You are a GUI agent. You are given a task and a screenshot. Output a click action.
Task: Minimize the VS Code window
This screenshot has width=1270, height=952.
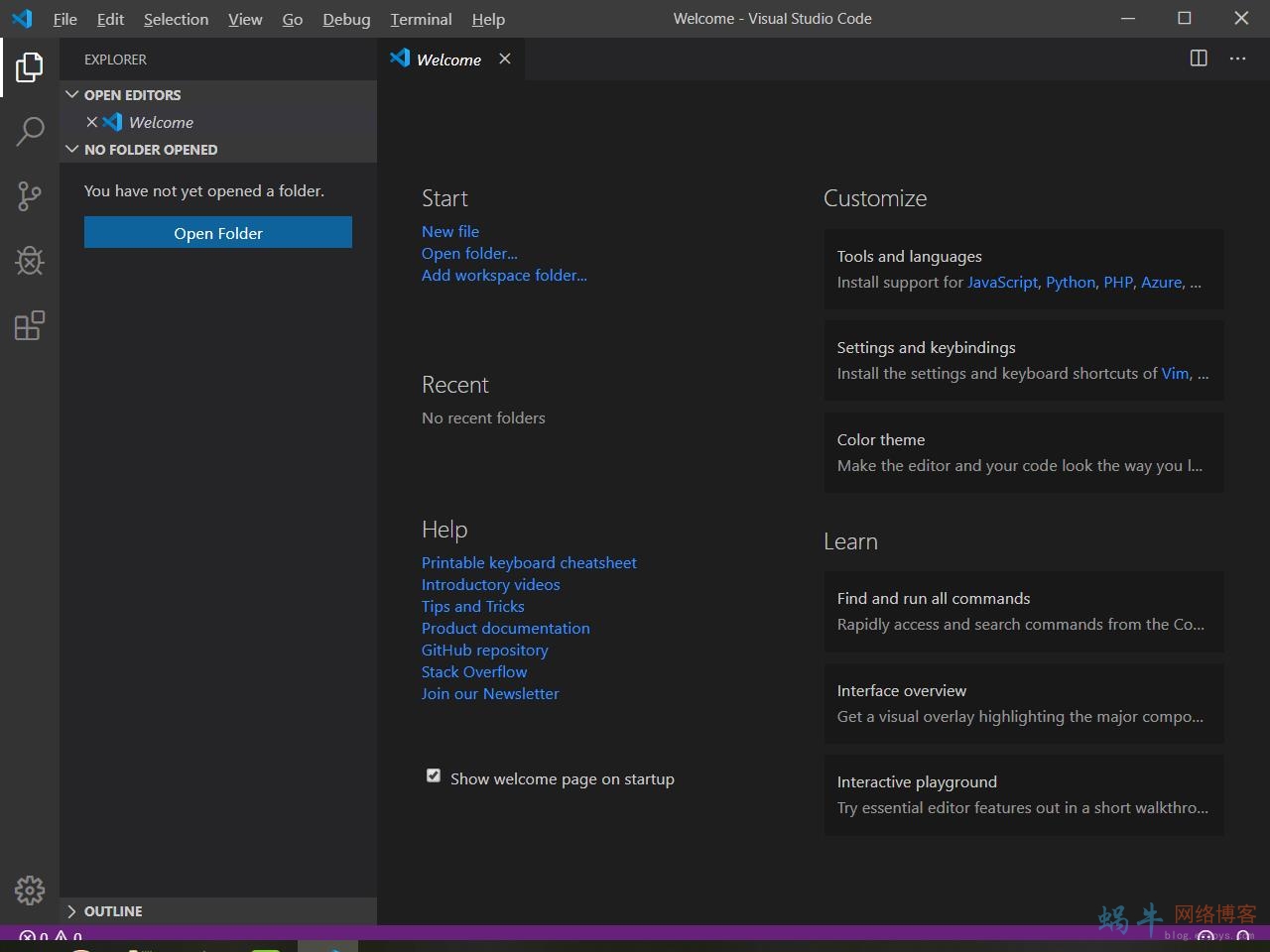click(1128, 18)
